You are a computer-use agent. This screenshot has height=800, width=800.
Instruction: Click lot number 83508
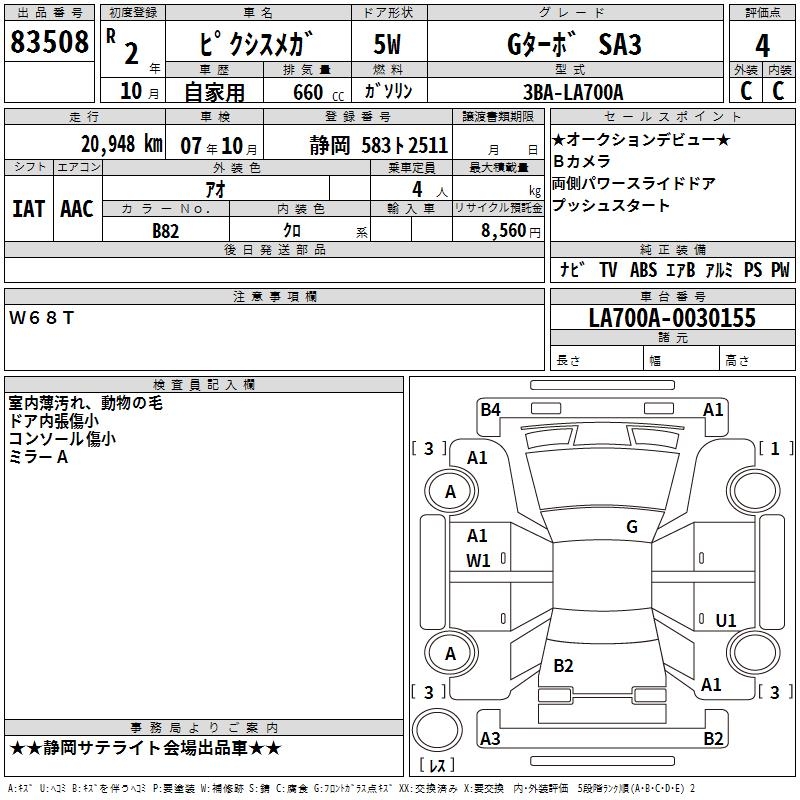point(49,41)
